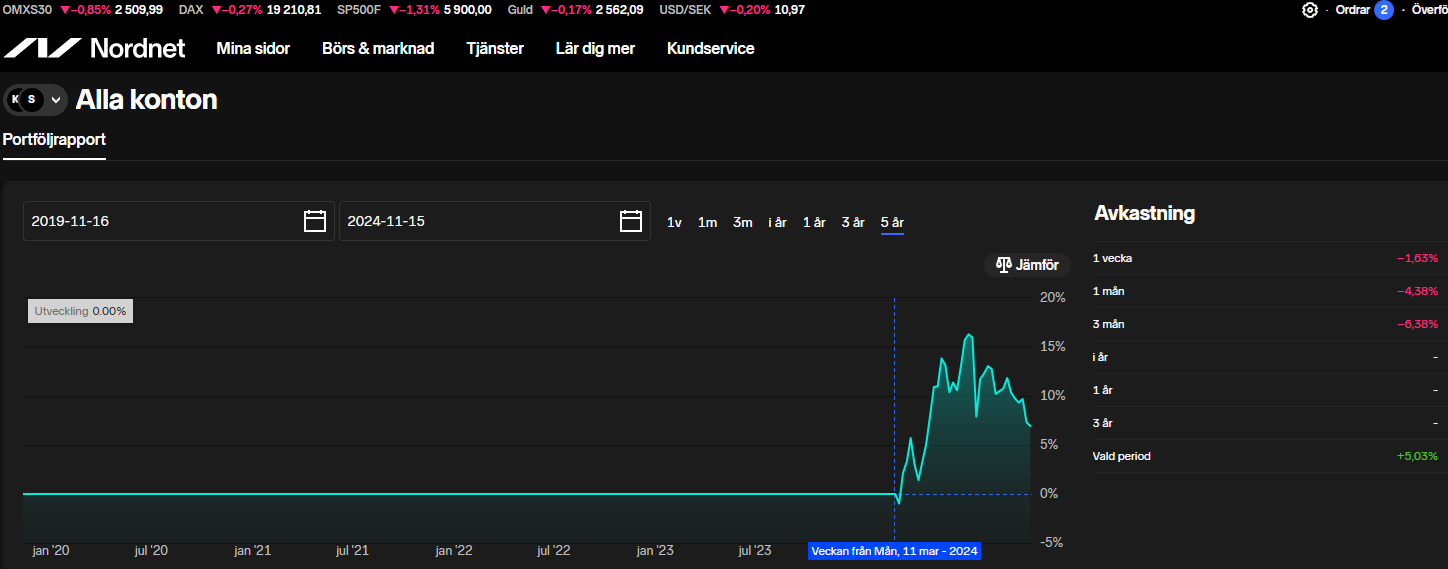Open the Börs & marknad menu
1448x569 pixels.
tap(378, 48)
